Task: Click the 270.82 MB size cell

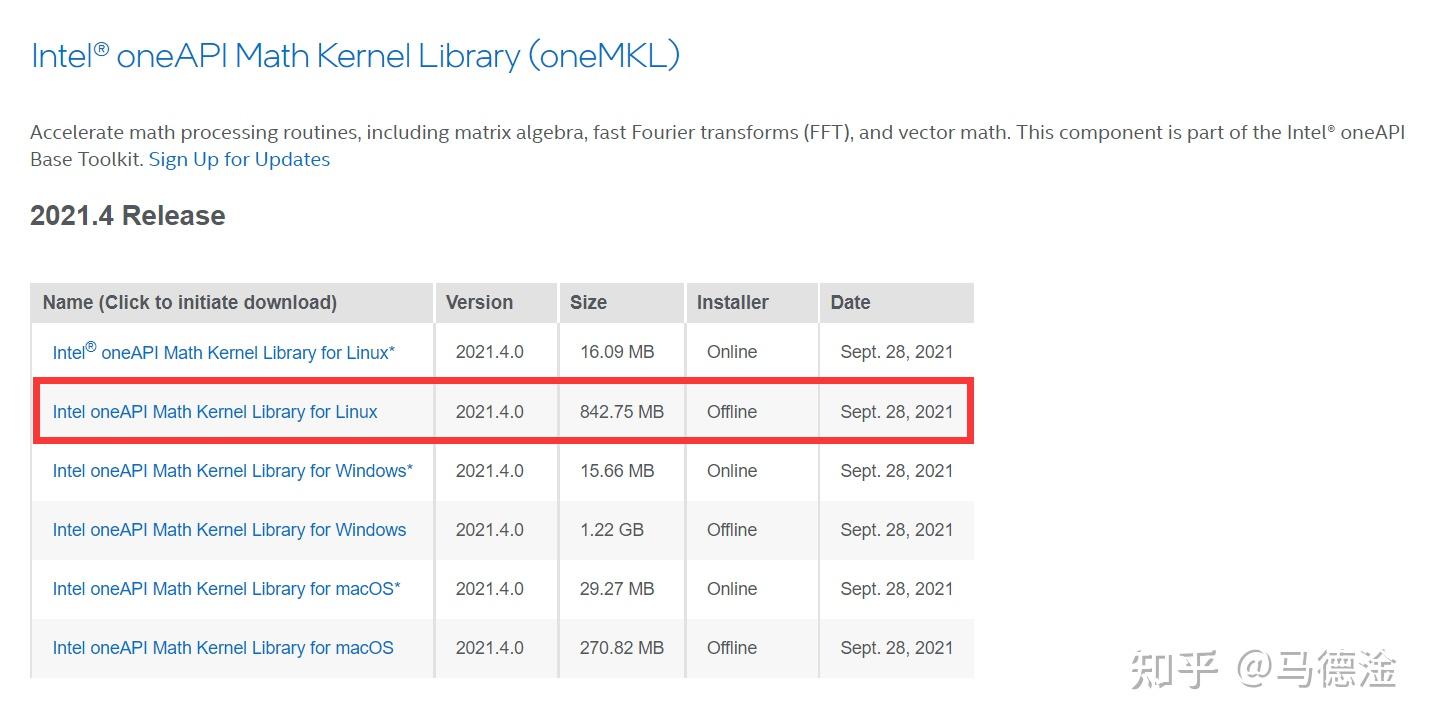Action: pos(621,648)
